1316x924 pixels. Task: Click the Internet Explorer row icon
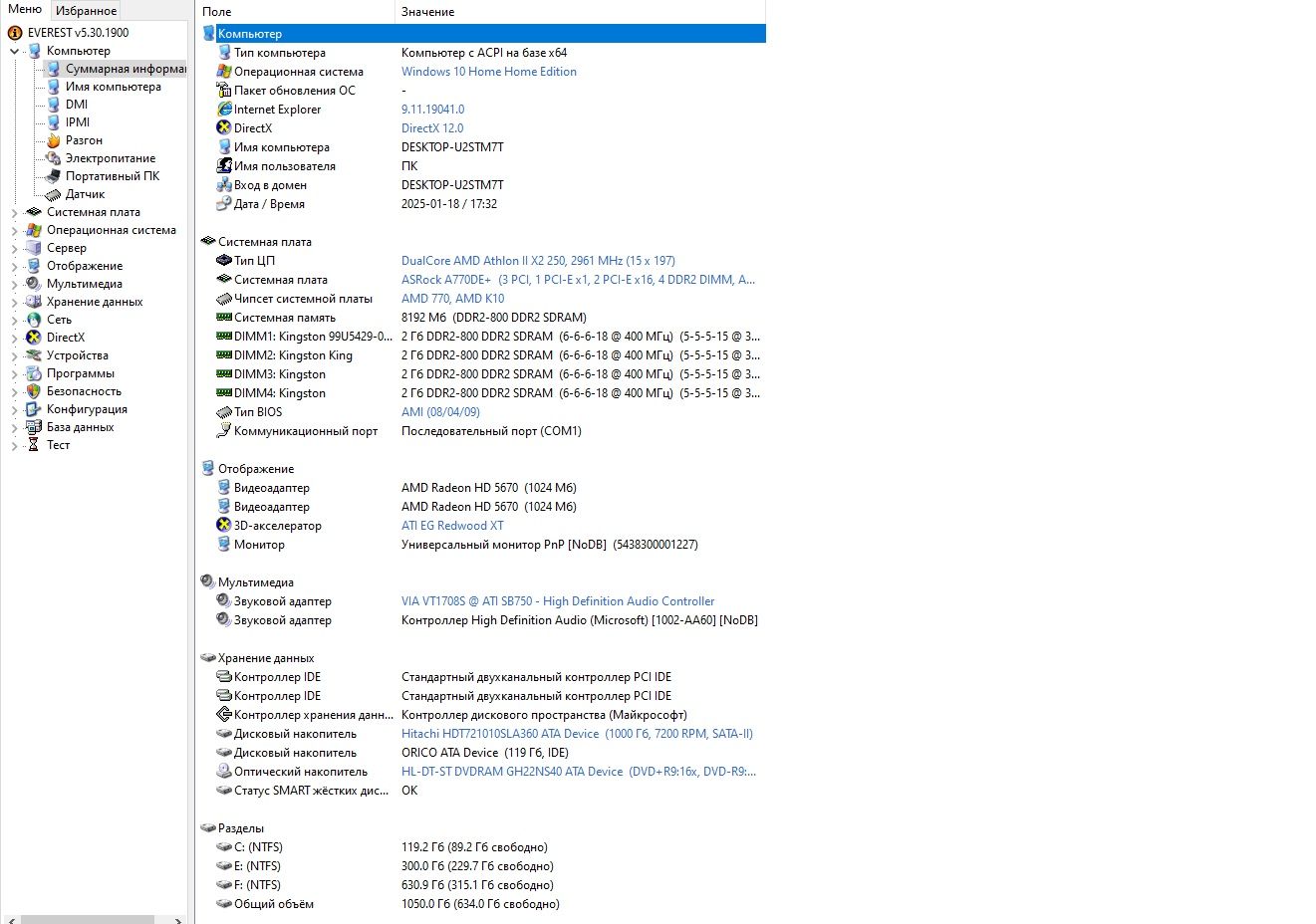point(224,110)
